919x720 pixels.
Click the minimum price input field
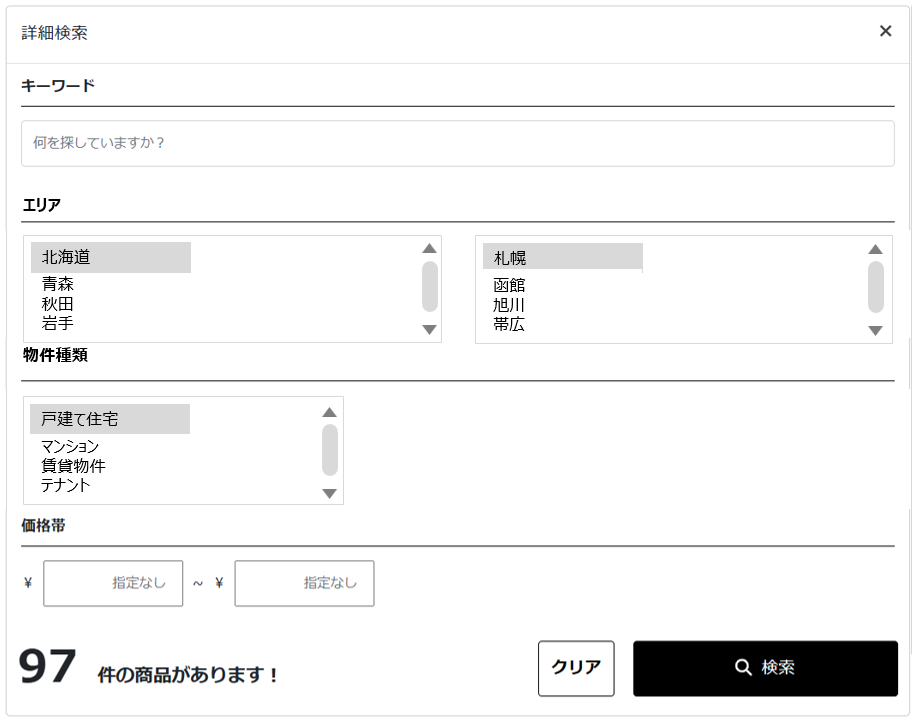coord(113,584)
